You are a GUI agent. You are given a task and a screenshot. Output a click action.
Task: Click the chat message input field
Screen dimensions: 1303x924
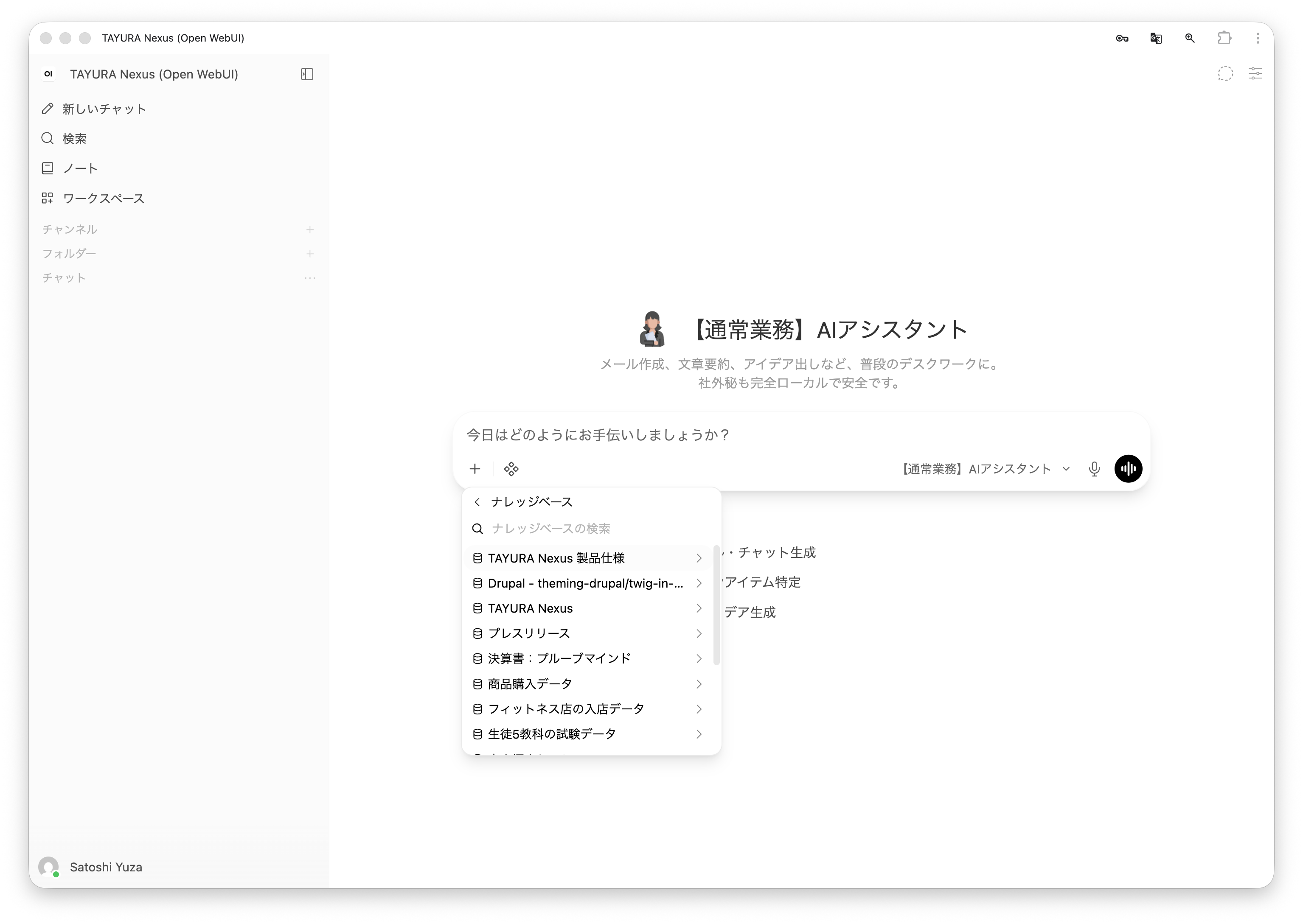pos(801,435)
